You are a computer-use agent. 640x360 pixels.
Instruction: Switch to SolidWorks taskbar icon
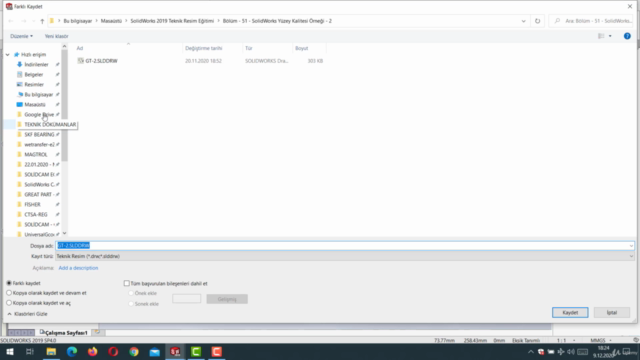[175, 351]
